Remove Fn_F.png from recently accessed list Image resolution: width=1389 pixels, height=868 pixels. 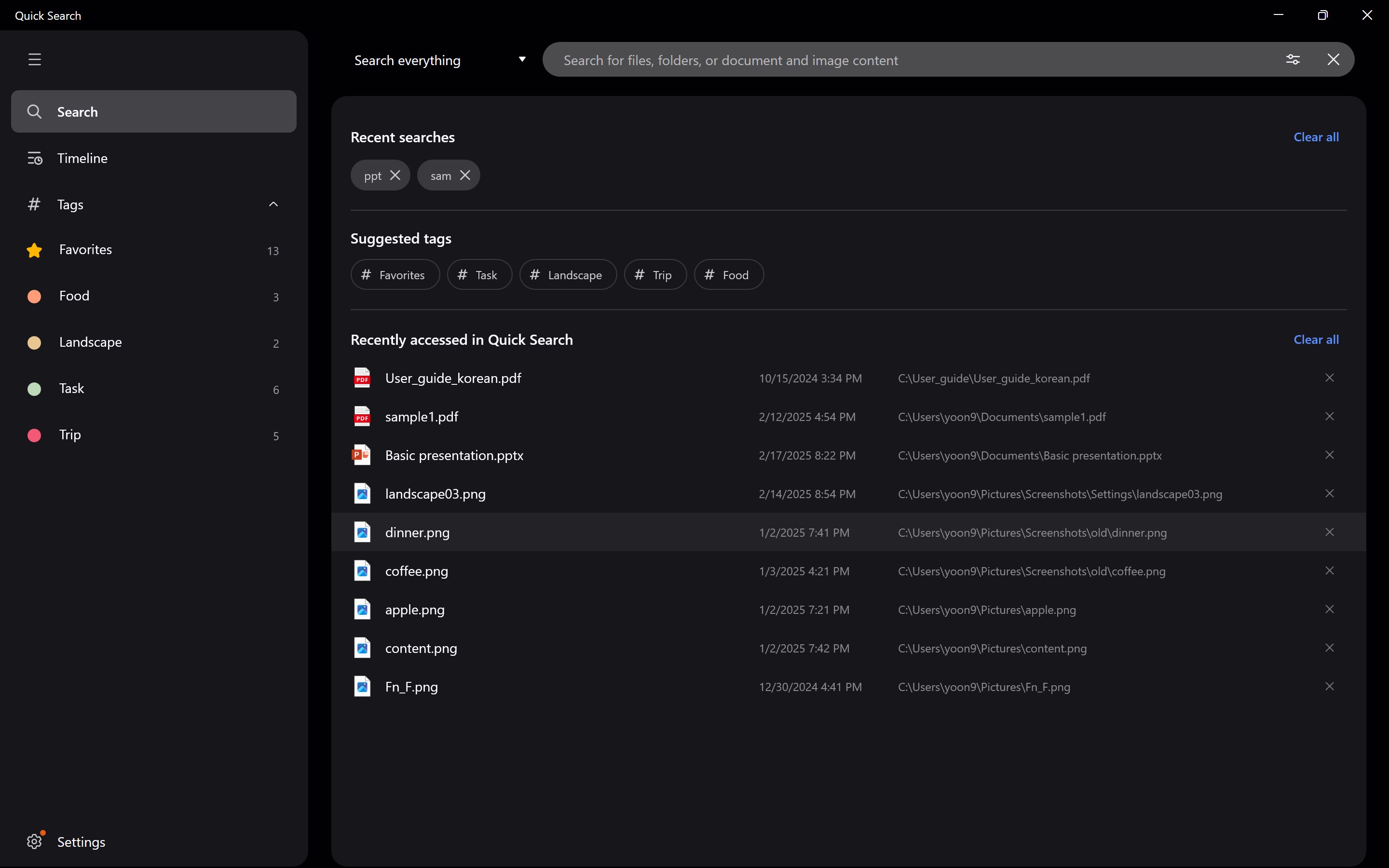1329,687
